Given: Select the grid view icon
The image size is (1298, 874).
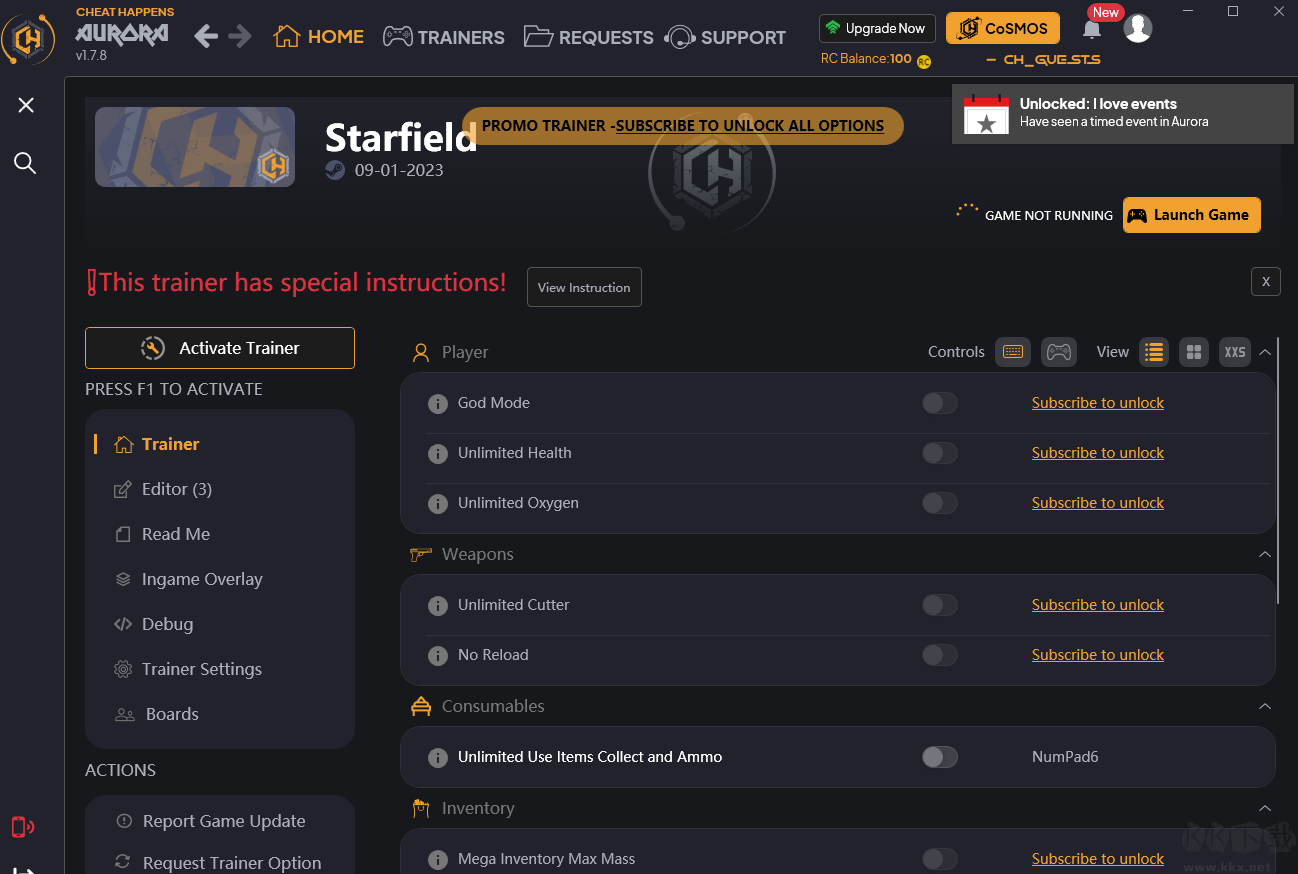Looking at the screenshot, I should (1193, 352).
